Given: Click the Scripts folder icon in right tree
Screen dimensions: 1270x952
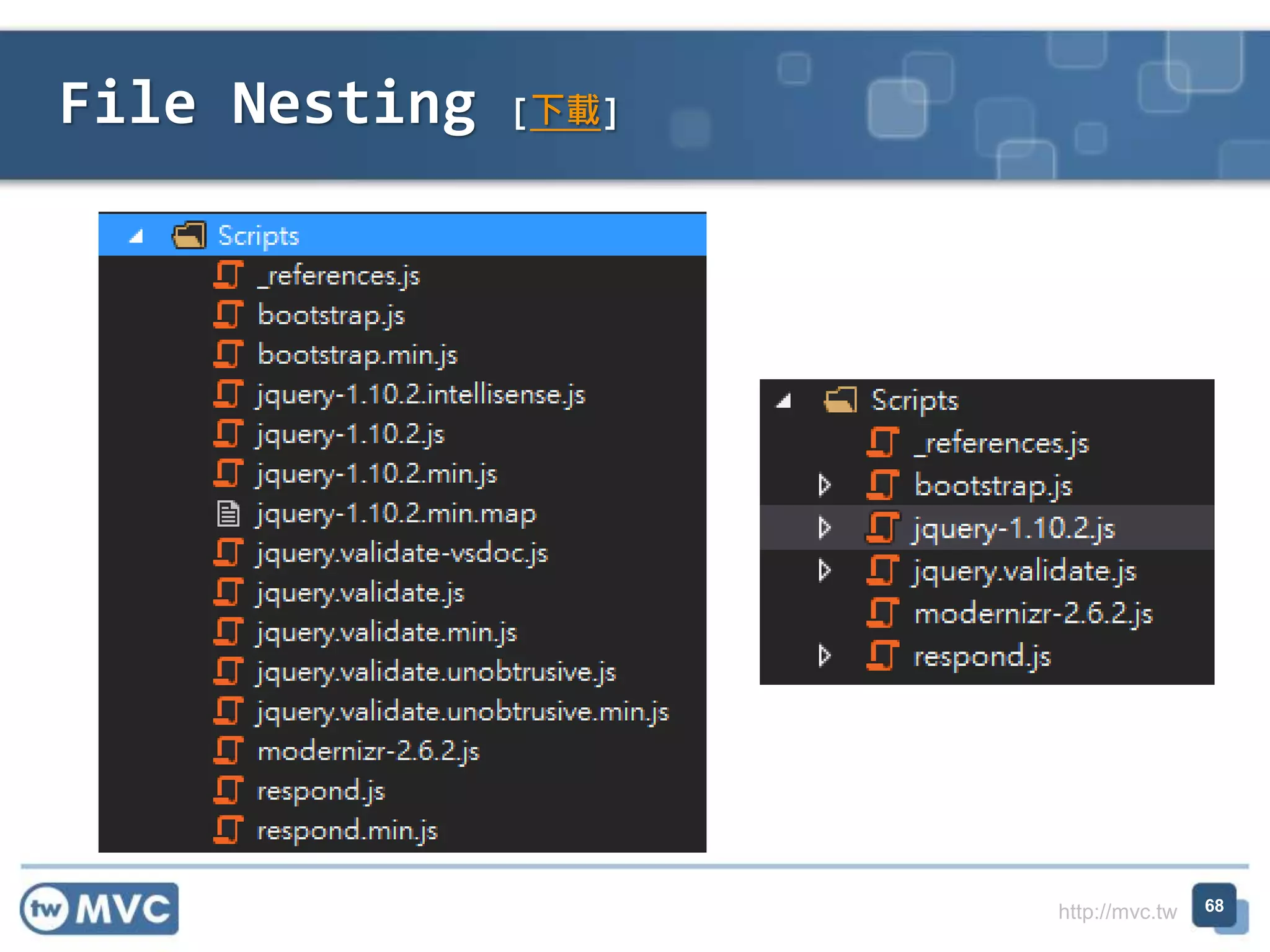Looking at the screenshot, I should 841,400.
